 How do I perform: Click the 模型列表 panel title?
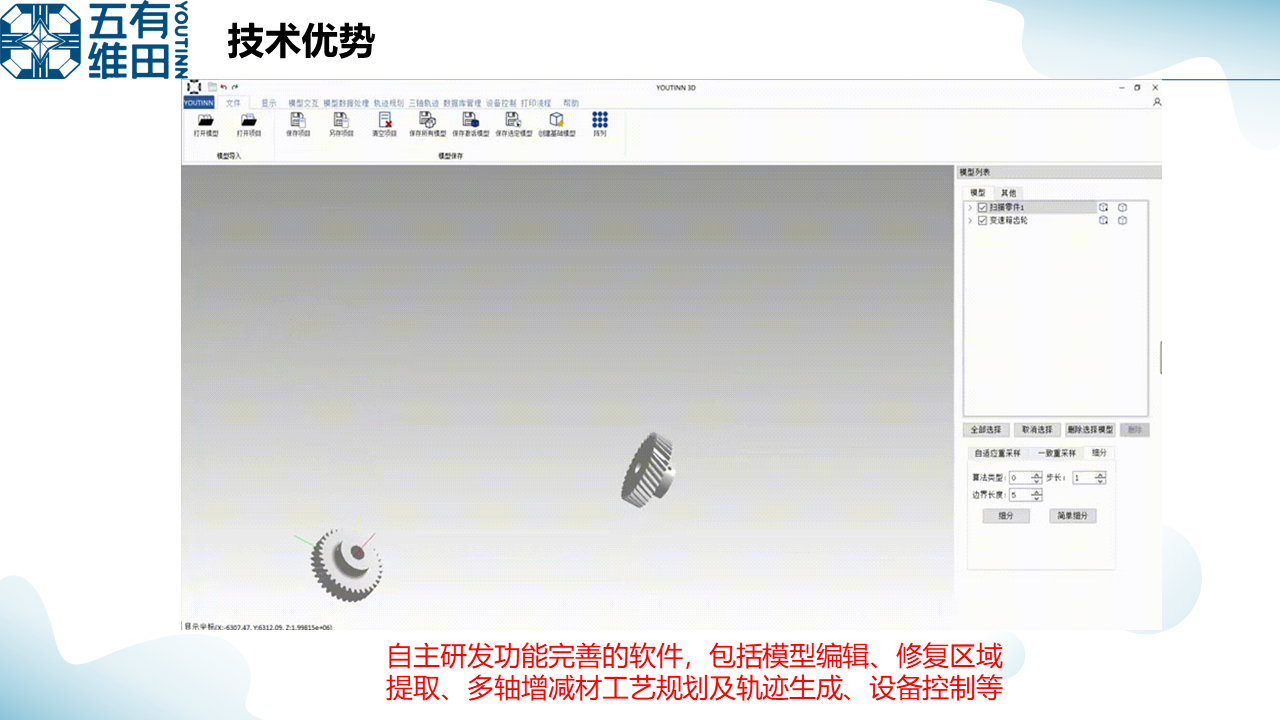975,172
